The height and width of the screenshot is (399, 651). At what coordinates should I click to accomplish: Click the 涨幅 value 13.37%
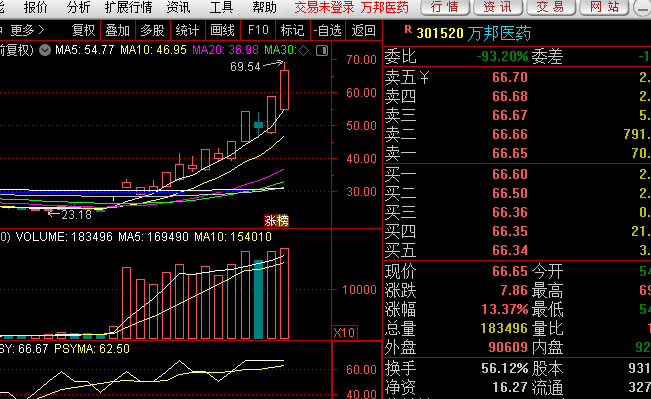click(504, 309)
